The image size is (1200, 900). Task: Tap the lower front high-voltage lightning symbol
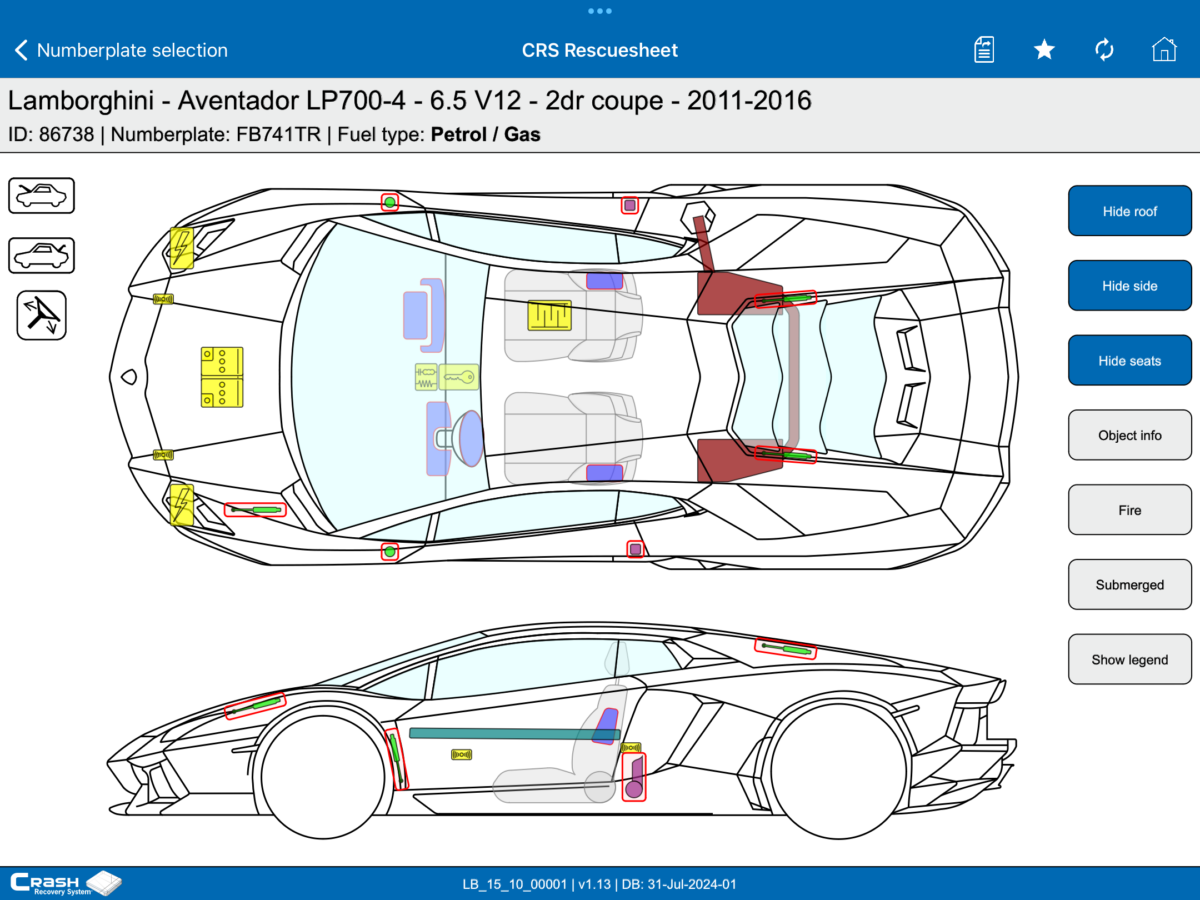pos(181,504)
